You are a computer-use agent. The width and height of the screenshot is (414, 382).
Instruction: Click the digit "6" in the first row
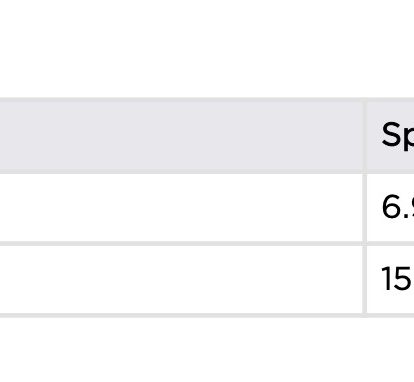391,207
